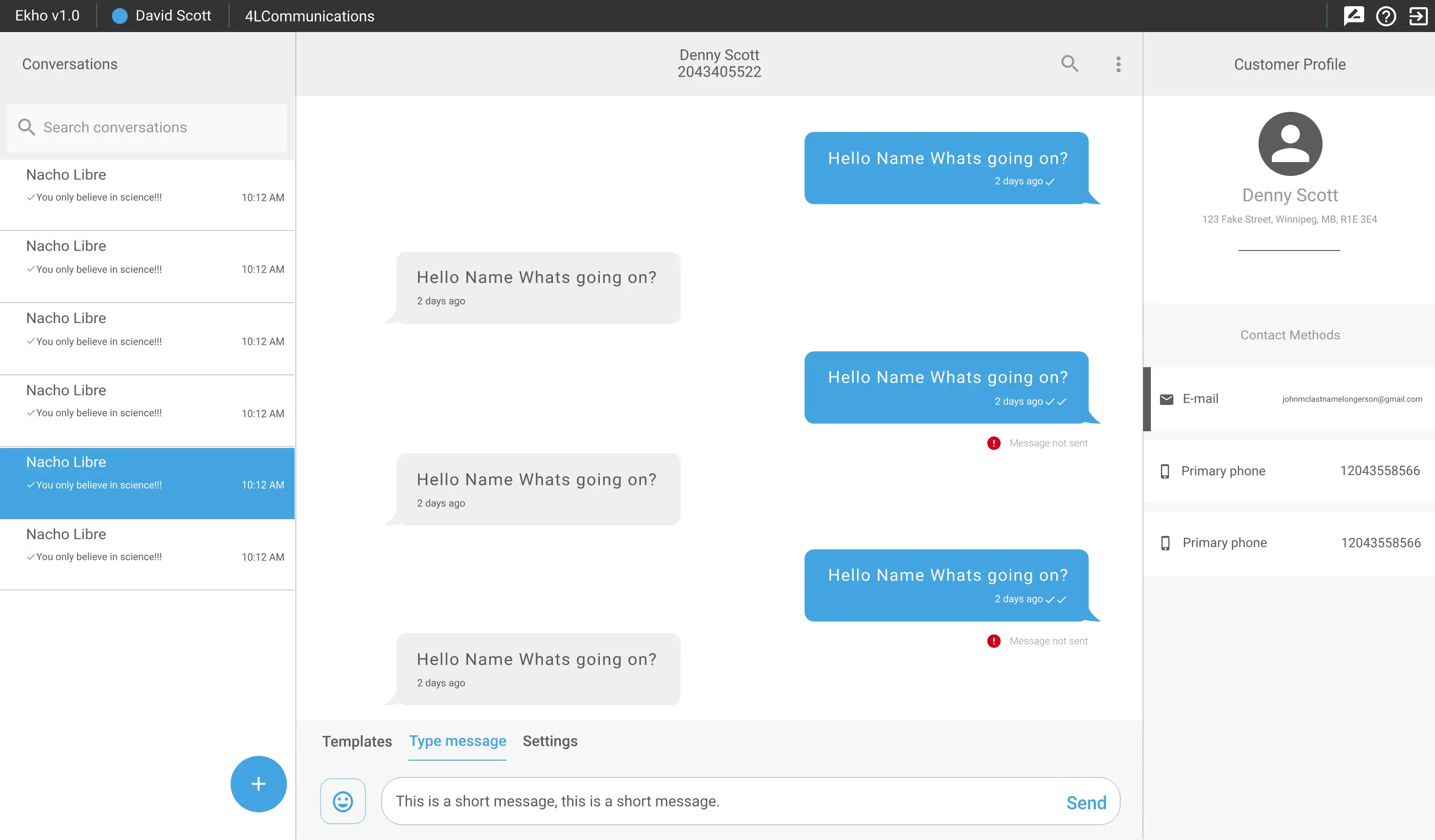Screen dimensions: 1435x840
Task: Click the johnmclastnamelongerson@gmail.com email address
Action: (x=1352, y=399)
